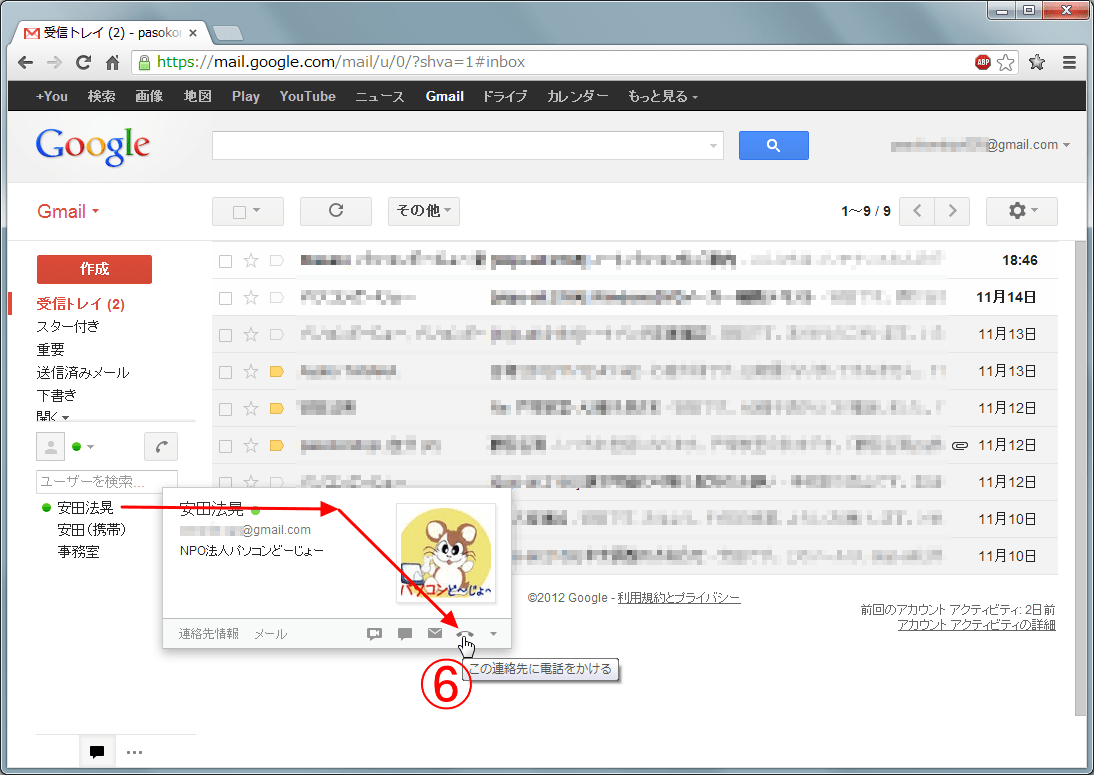Start a video chat from contact card
Screen dimensions: 1094x775
(x=375, y=634)
